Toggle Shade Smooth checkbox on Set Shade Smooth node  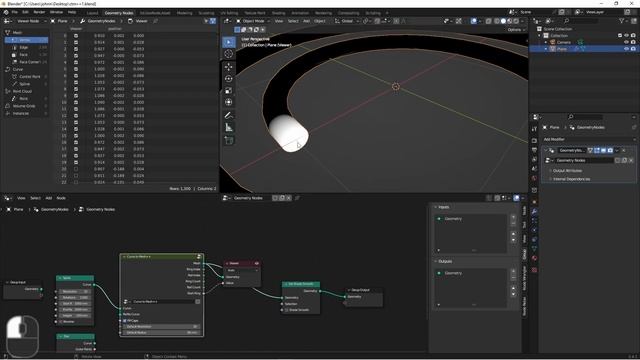[x=286, y=310]
